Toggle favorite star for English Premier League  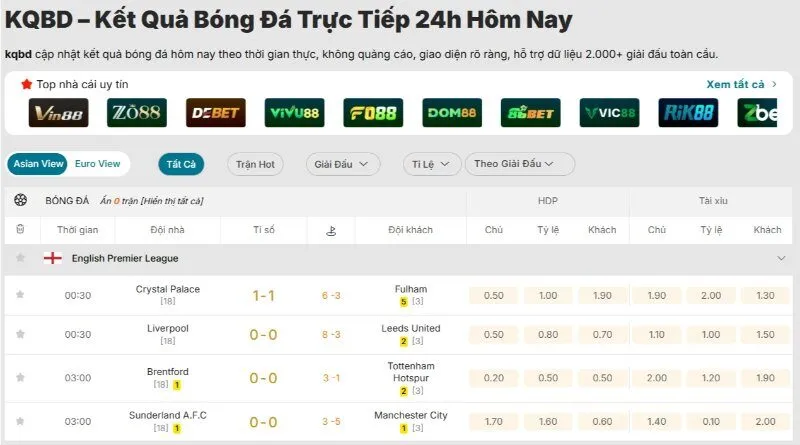[20, 258]
